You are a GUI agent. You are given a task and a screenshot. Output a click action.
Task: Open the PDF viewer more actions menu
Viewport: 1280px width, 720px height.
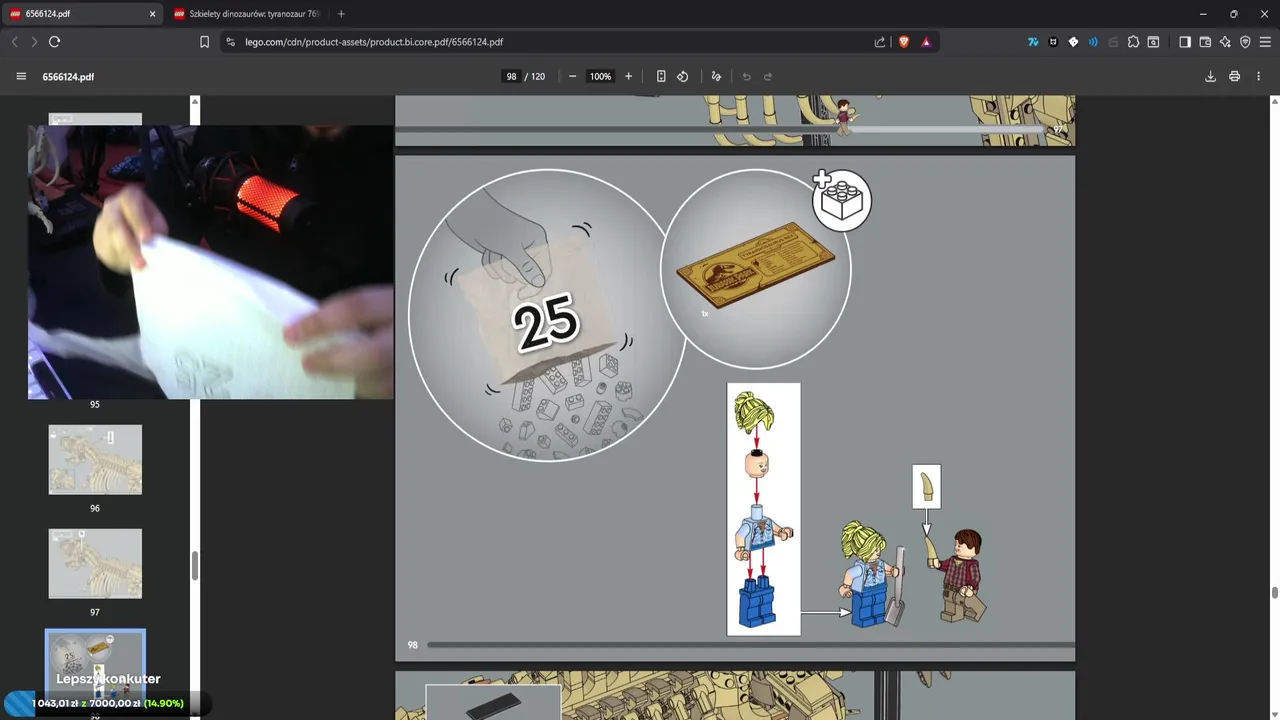[x=1258, y=76]
